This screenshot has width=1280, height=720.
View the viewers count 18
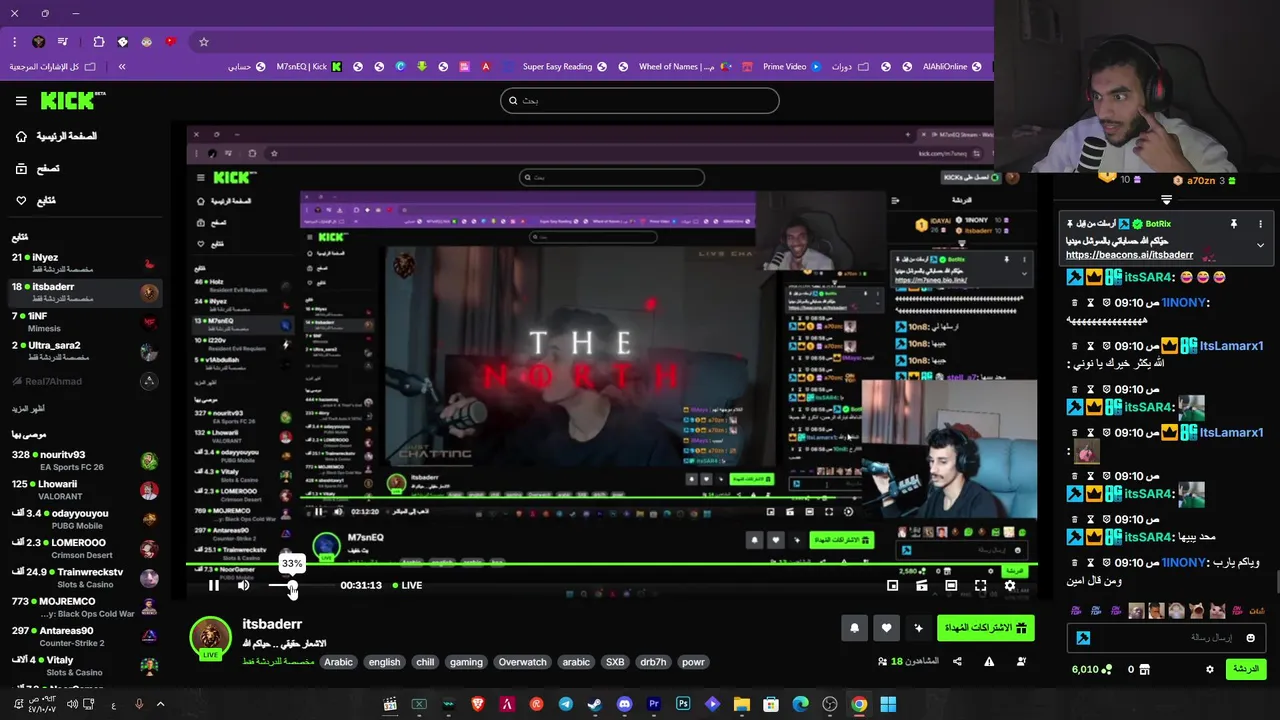[908, 661]
